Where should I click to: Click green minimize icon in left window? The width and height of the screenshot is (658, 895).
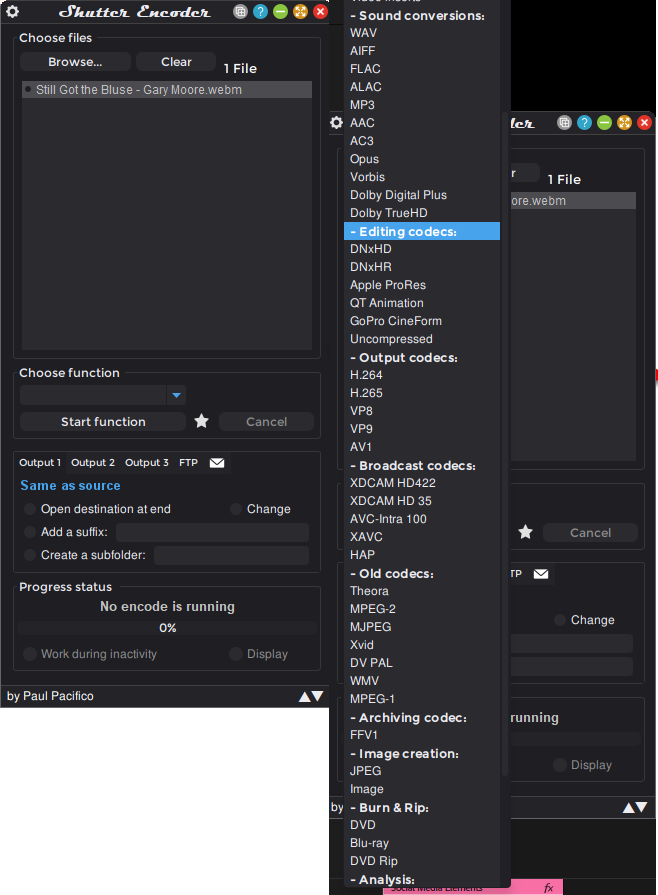(x=280, y=11)
